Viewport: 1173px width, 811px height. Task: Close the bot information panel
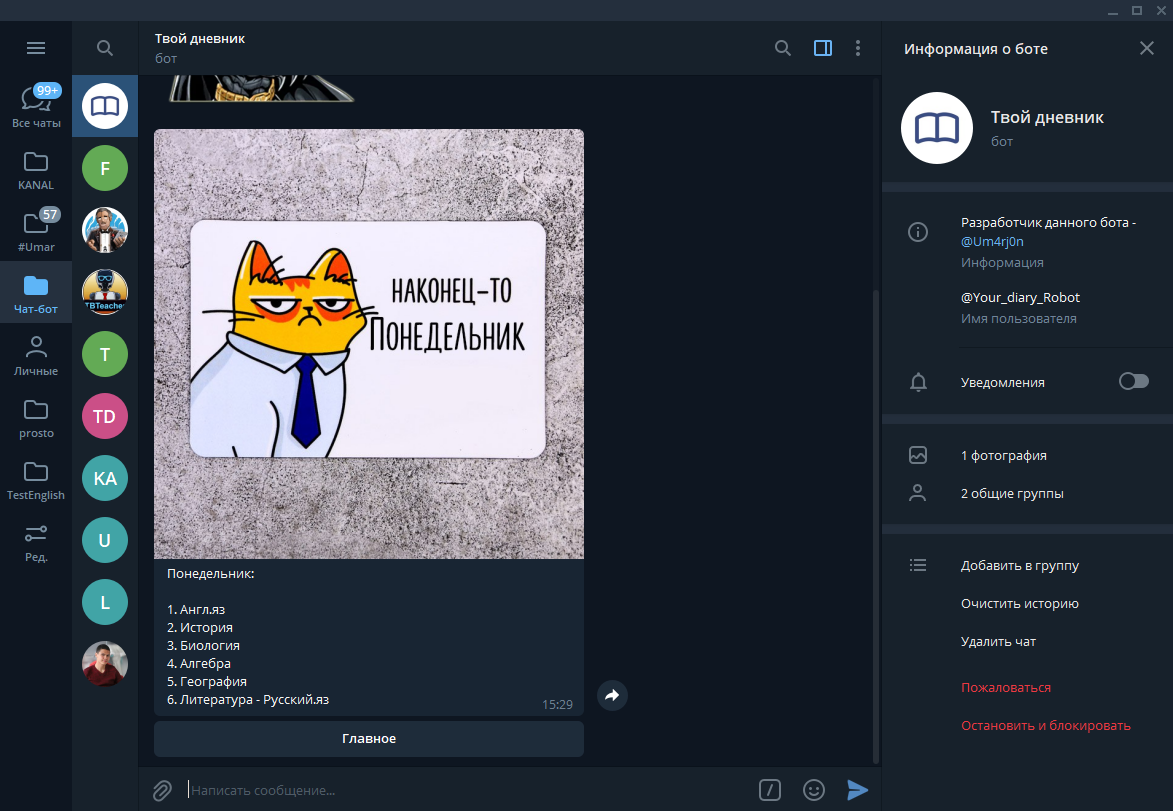[x=1146, y=48]
